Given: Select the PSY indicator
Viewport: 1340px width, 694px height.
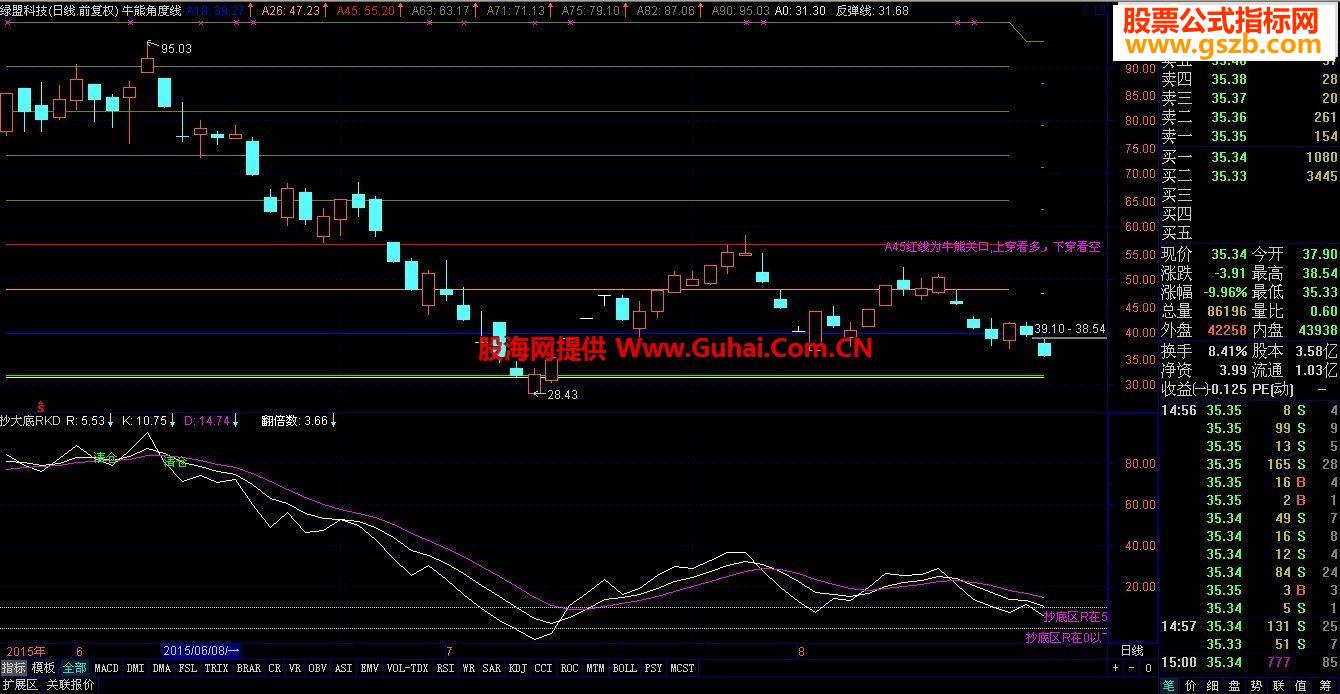Looking at the screenshot, I should coord(653,667).
